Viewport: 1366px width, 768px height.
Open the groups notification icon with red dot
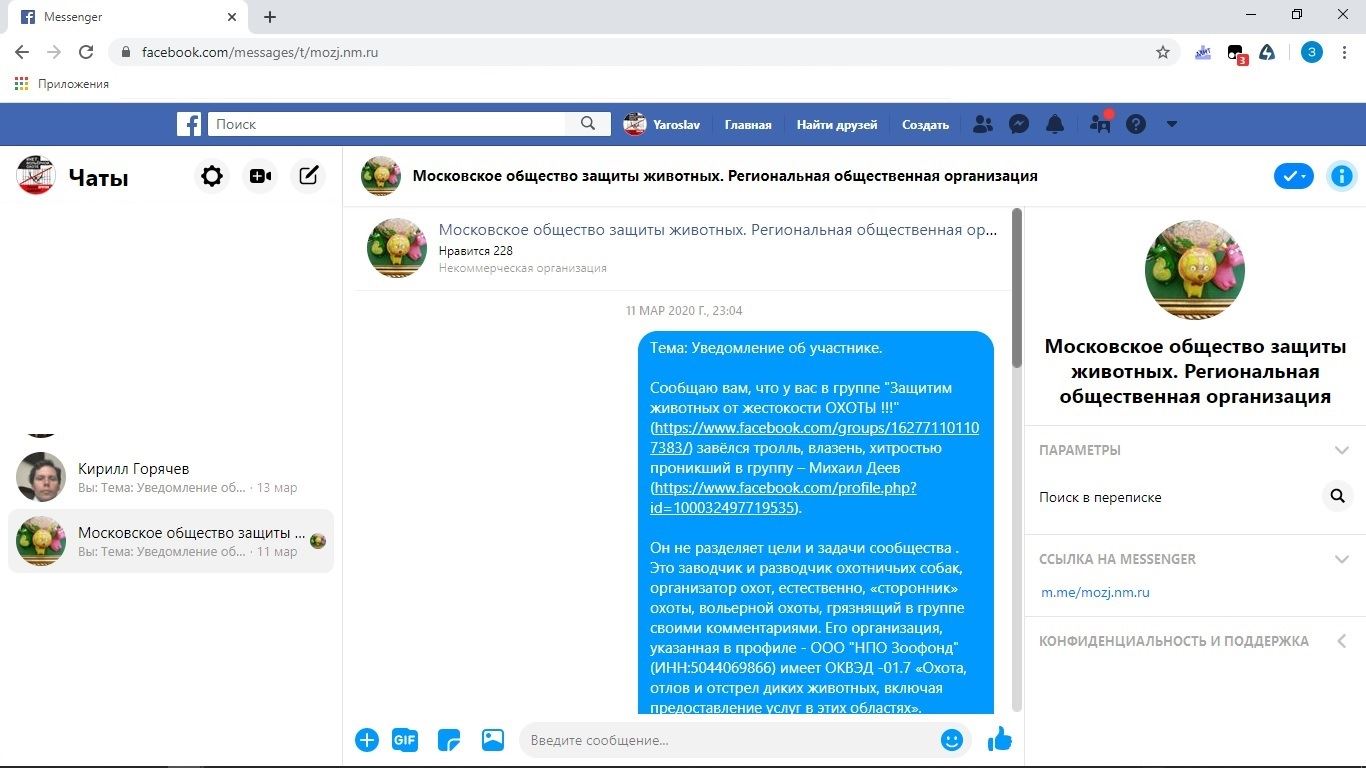pyautogui.click(x=1100, y=123)
